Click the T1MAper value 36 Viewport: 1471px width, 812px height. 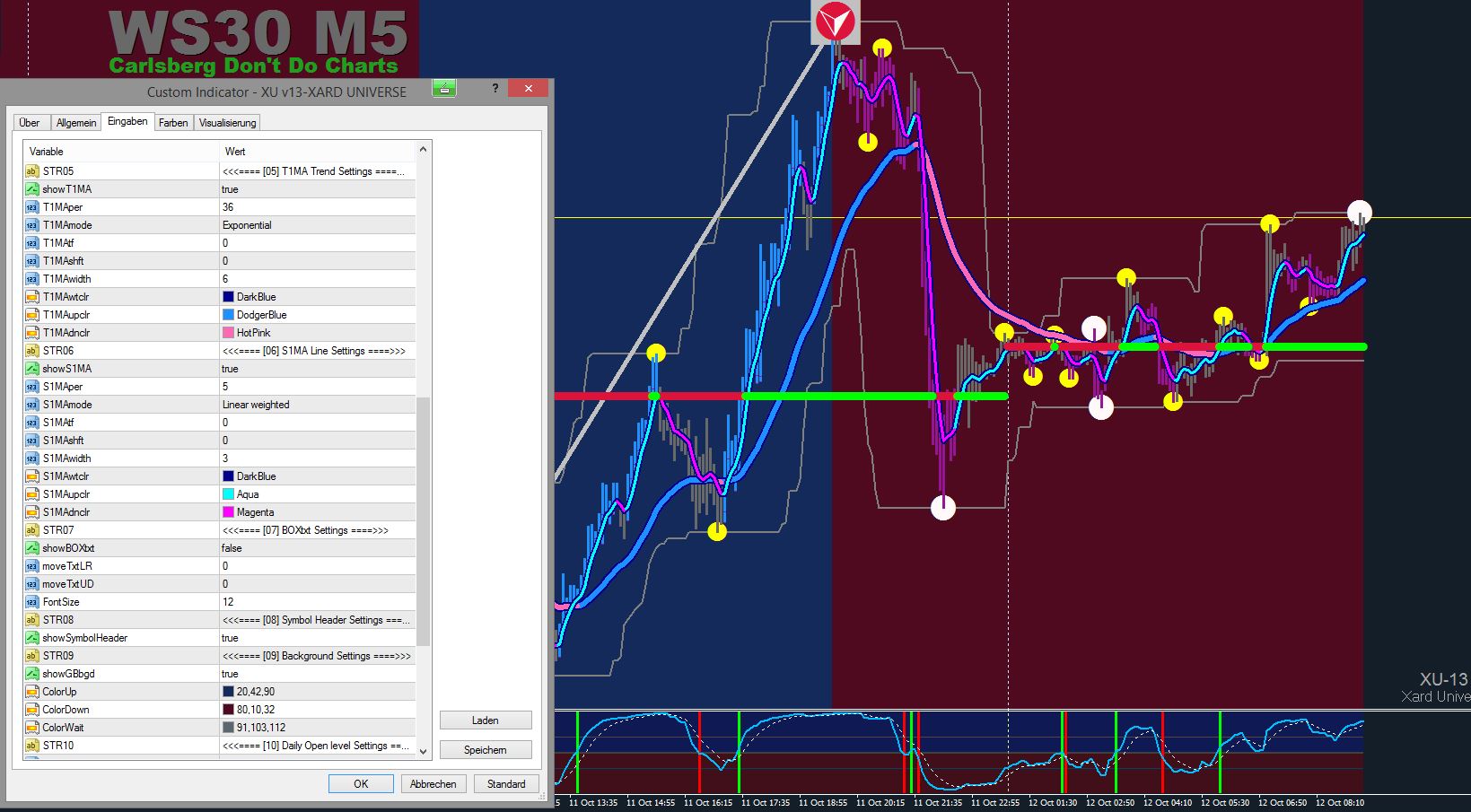pos(318,207)
